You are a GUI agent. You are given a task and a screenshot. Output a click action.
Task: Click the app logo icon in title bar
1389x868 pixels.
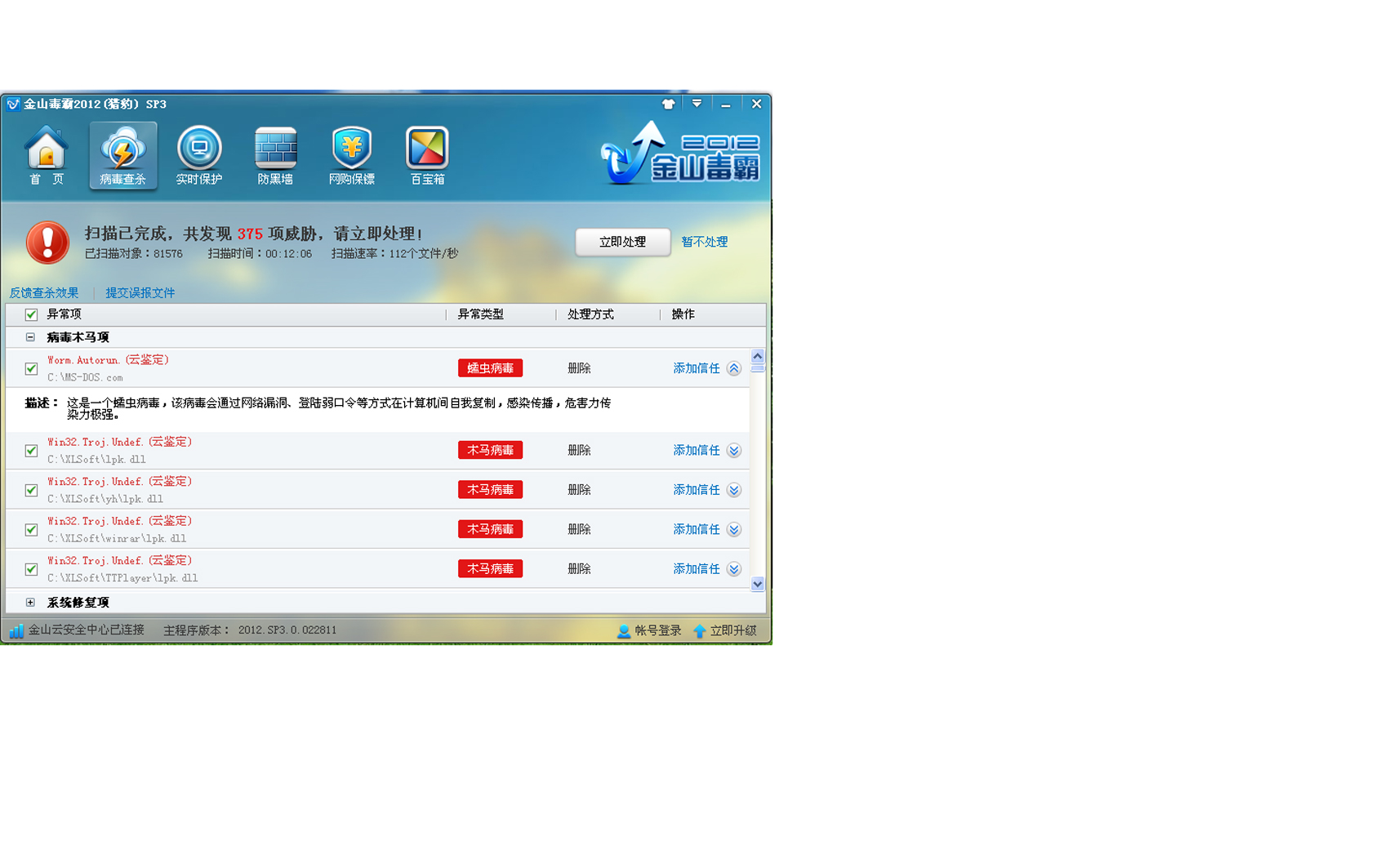tap(13, 105)
